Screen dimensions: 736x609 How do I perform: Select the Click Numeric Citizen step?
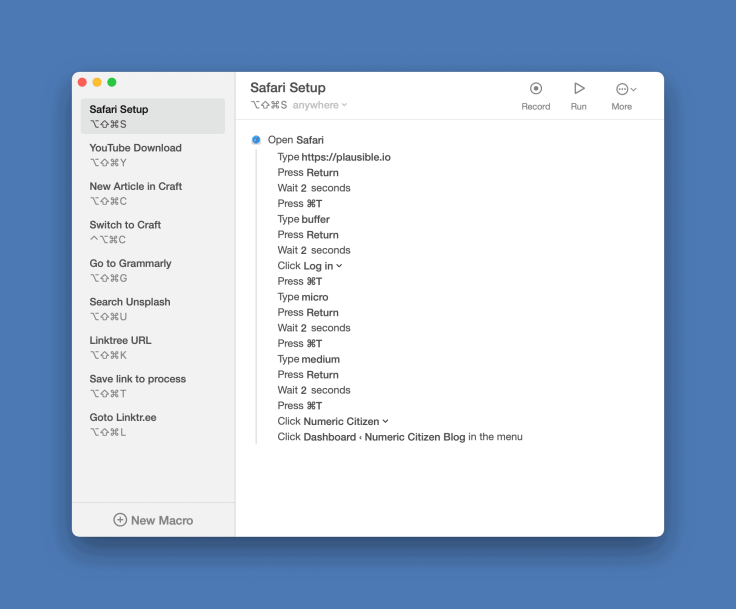[x=333, y=421]
